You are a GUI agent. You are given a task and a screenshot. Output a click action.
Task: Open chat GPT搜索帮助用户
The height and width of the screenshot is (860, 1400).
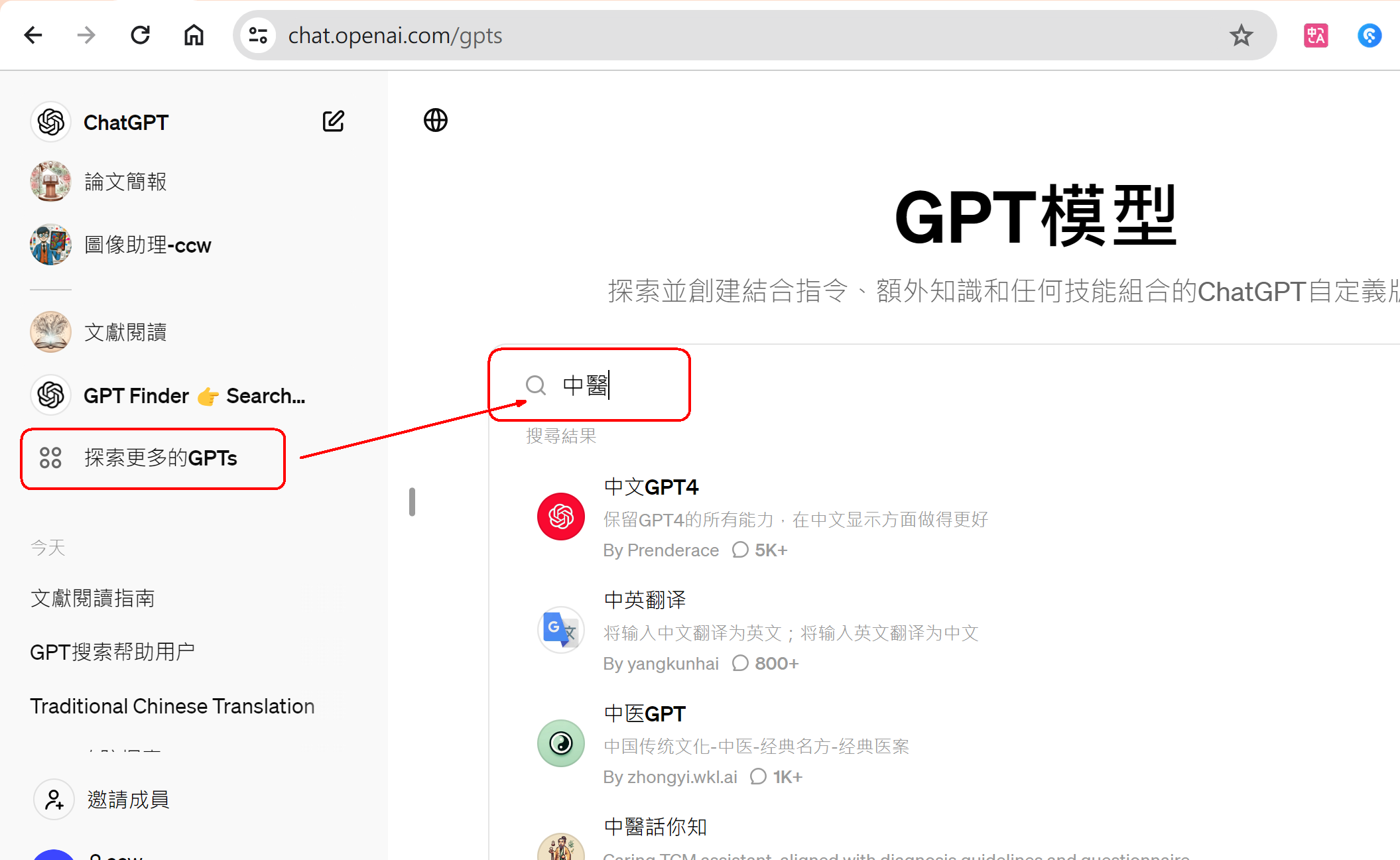pos(112,652)
